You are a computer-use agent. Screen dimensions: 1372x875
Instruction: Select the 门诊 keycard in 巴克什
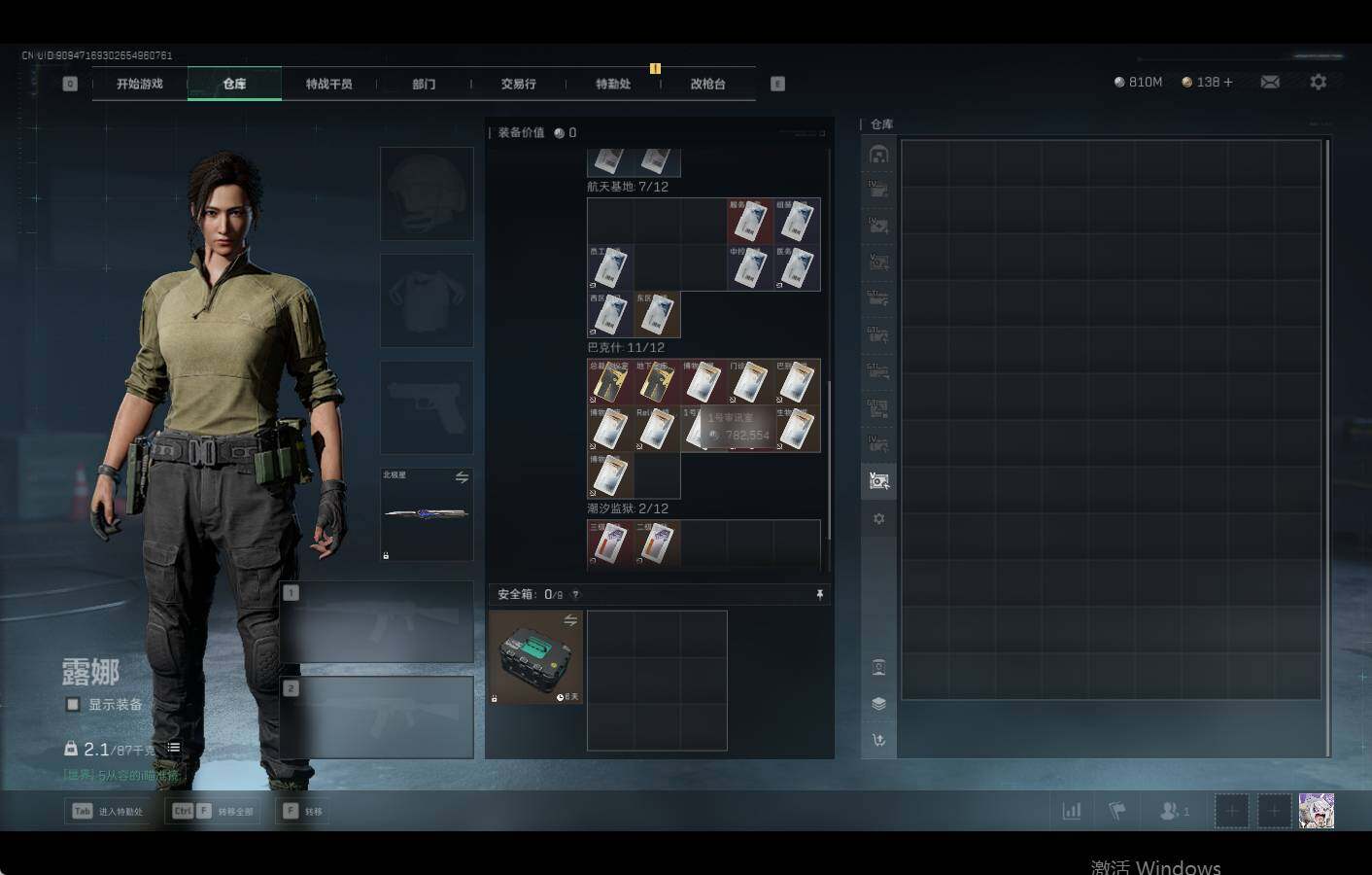[x=750, y=382]
